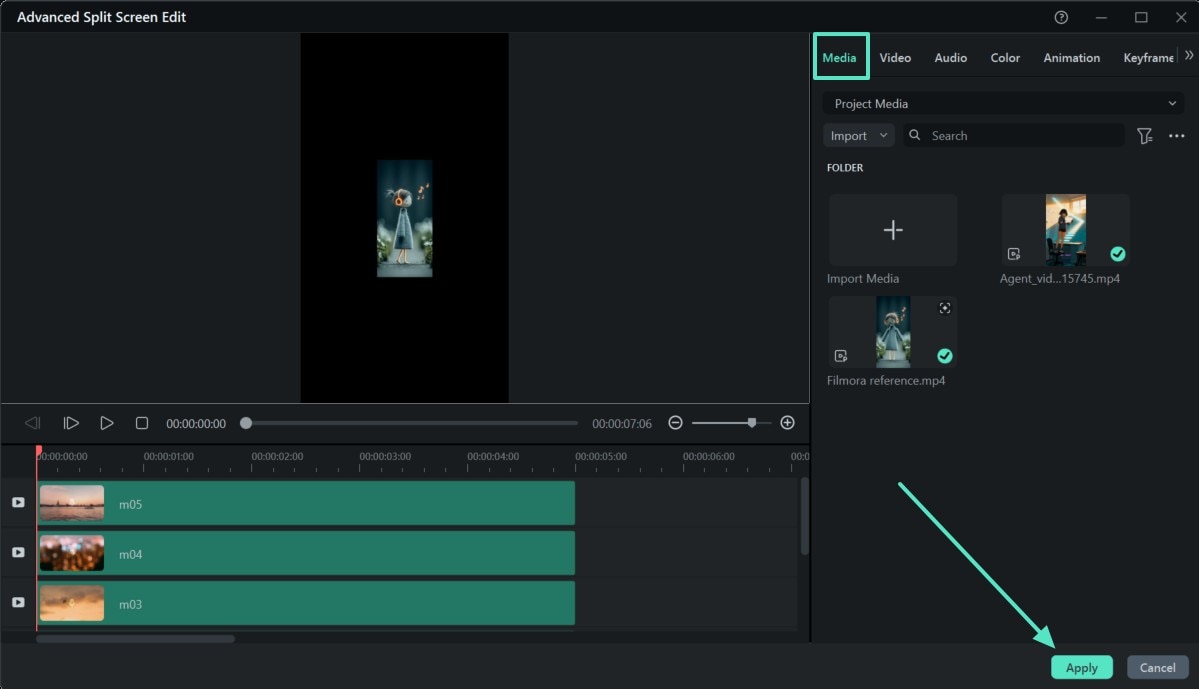Select the m03 clip in timeline
1199x689 pixels.
coord(306,603)
